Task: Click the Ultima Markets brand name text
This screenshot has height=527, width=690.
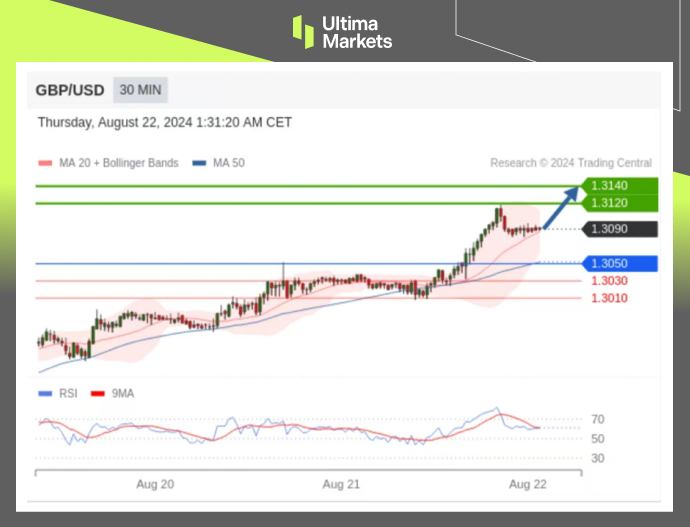Action: click(356, 32)
